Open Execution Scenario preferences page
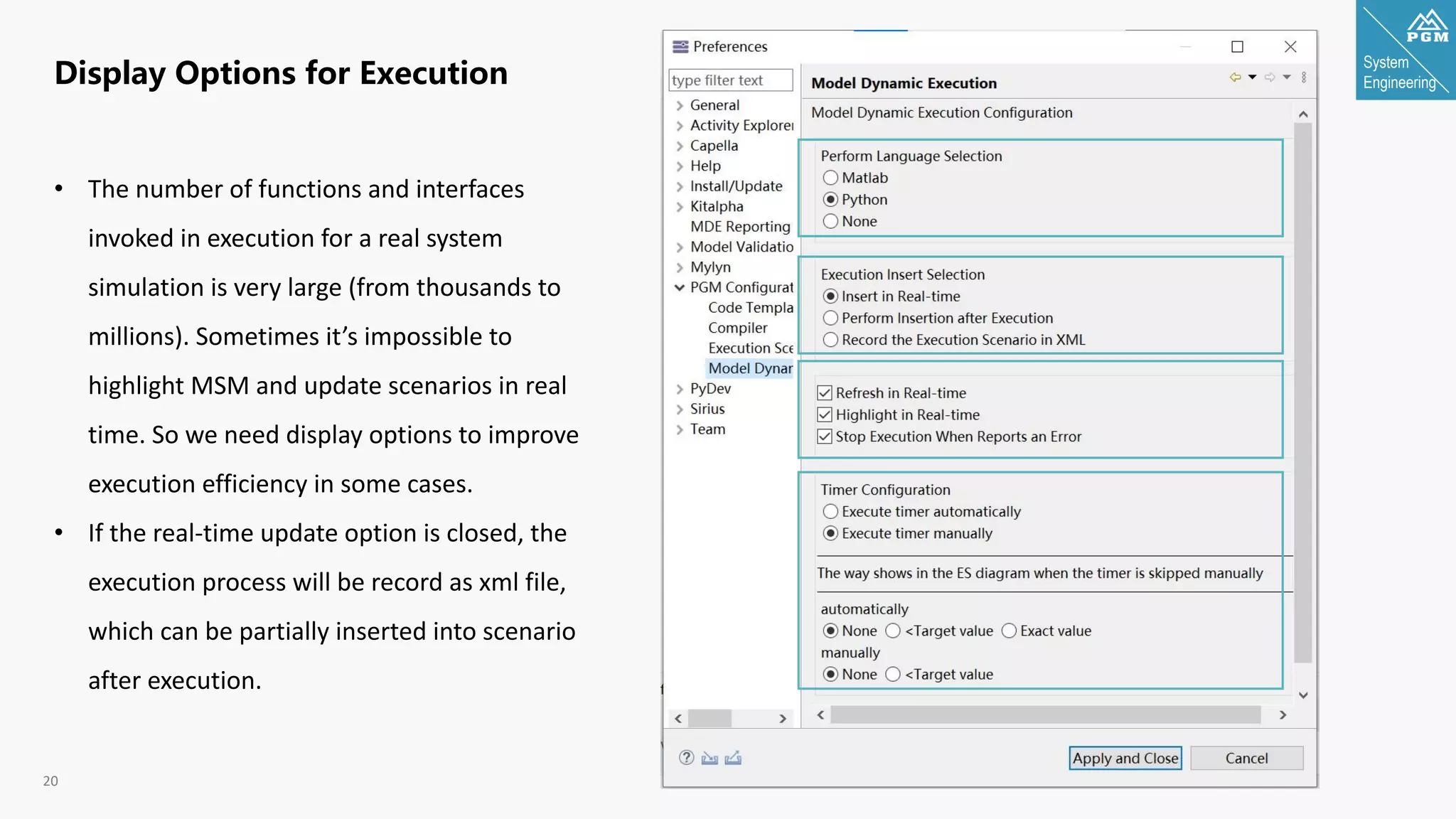The image size is (1456, 819). tap(750, 348)
